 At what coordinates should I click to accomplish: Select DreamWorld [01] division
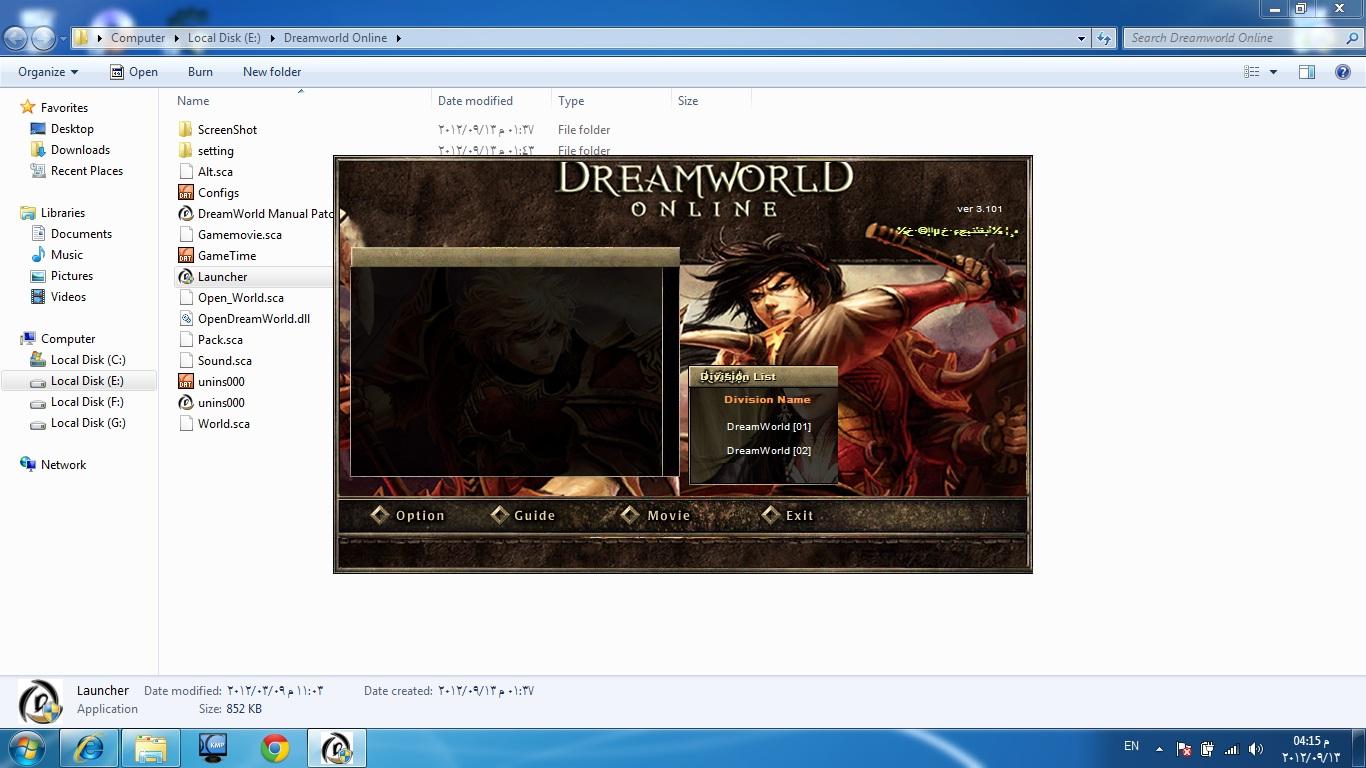point(768,427)
